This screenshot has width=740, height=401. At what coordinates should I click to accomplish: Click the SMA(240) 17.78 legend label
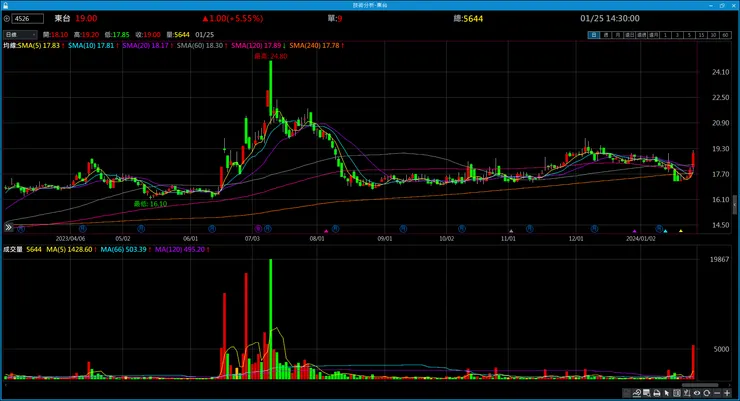[314, 45]
